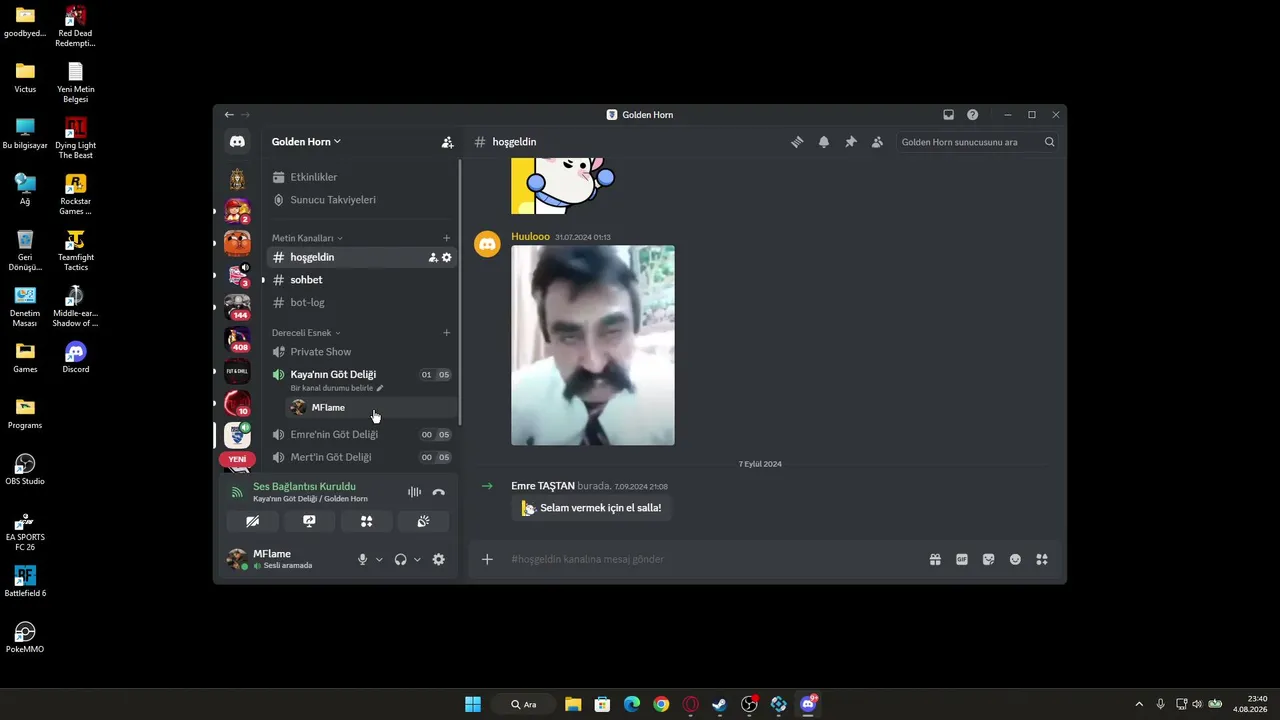Open user settings gear next to MFlame
Screen dimensions: 1280x720
tap(438, 560)
